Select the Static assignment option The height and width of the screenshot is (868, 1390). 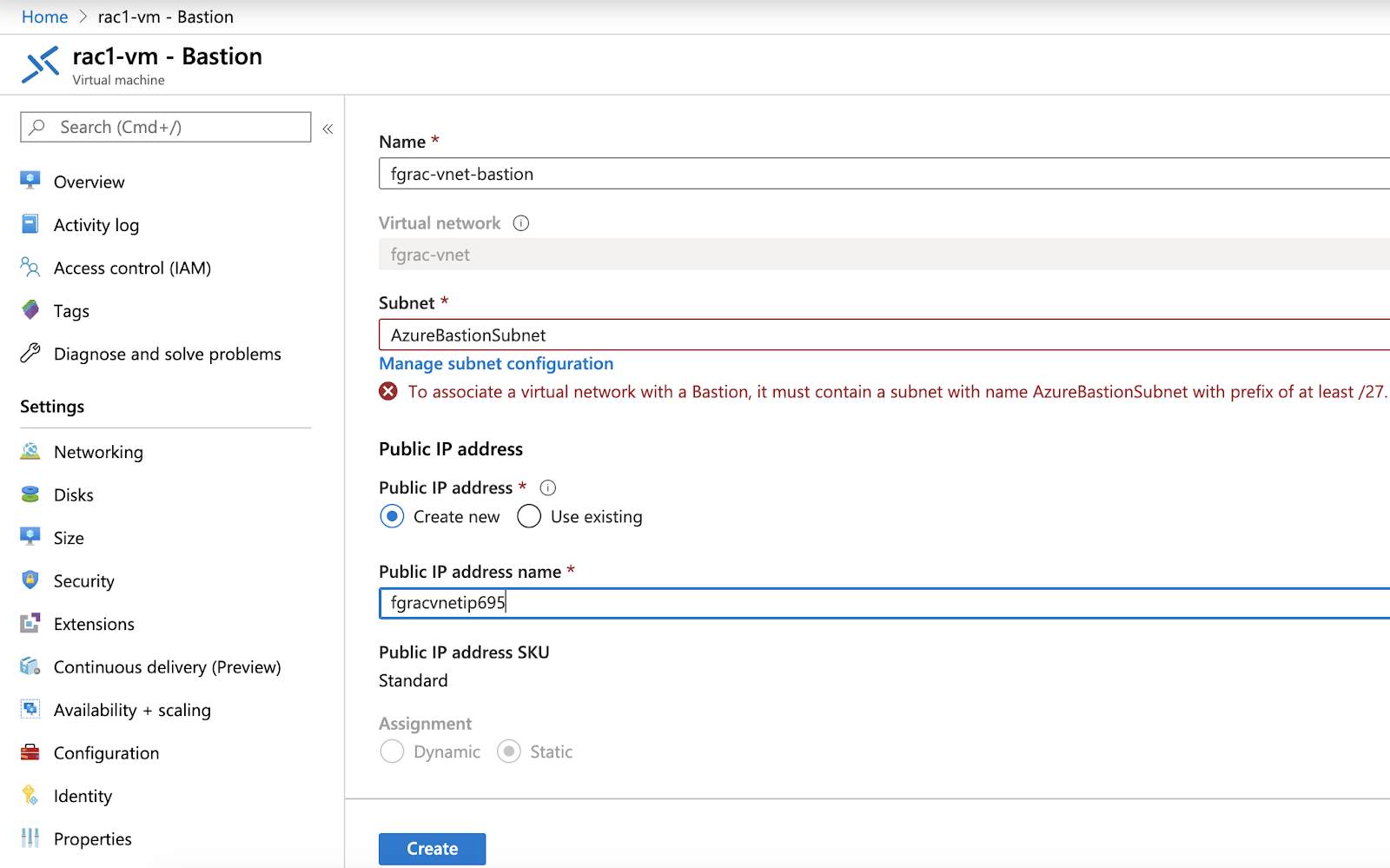508,751
